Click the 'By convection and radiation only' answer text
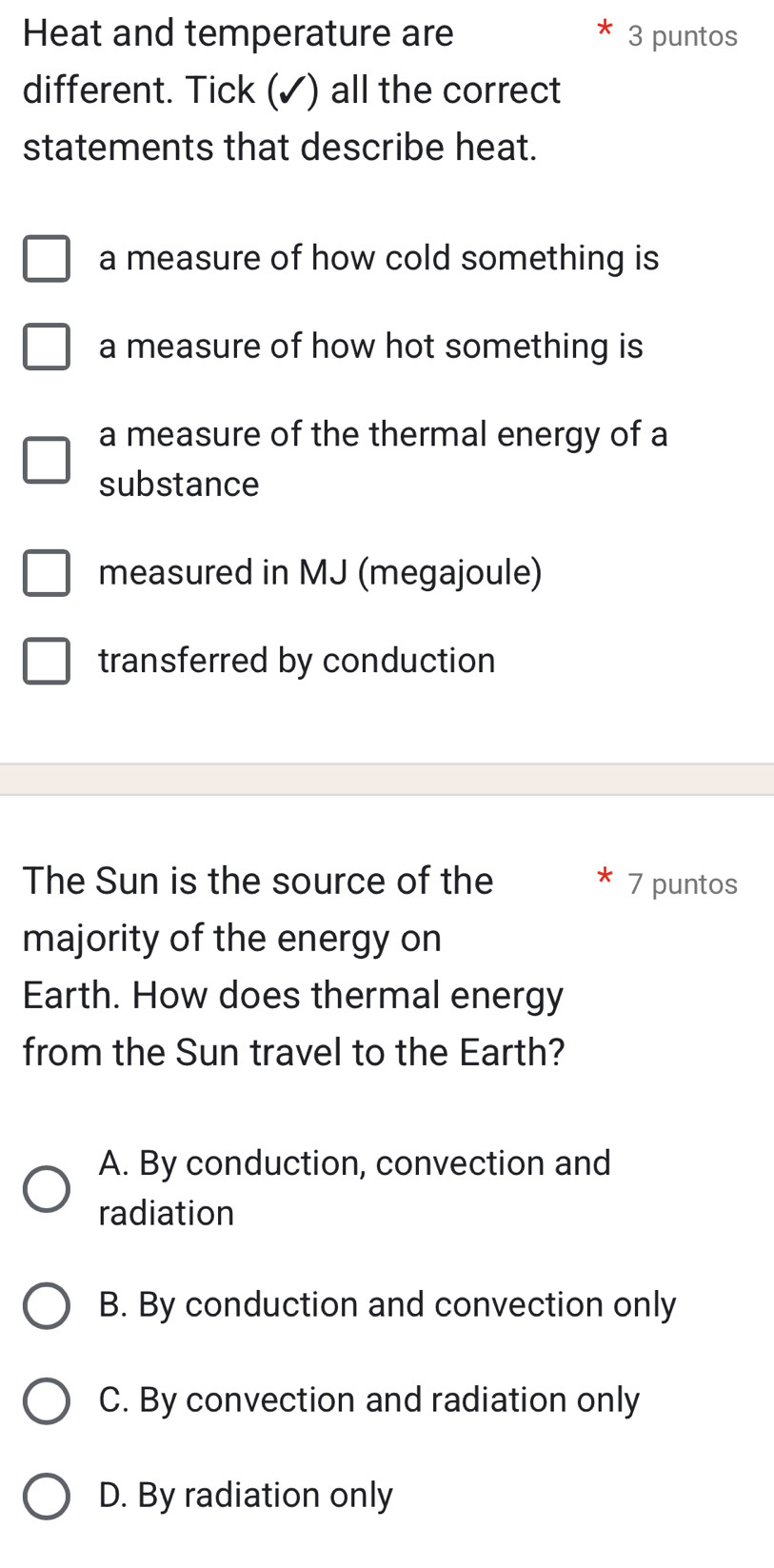 coord(368,1399)
